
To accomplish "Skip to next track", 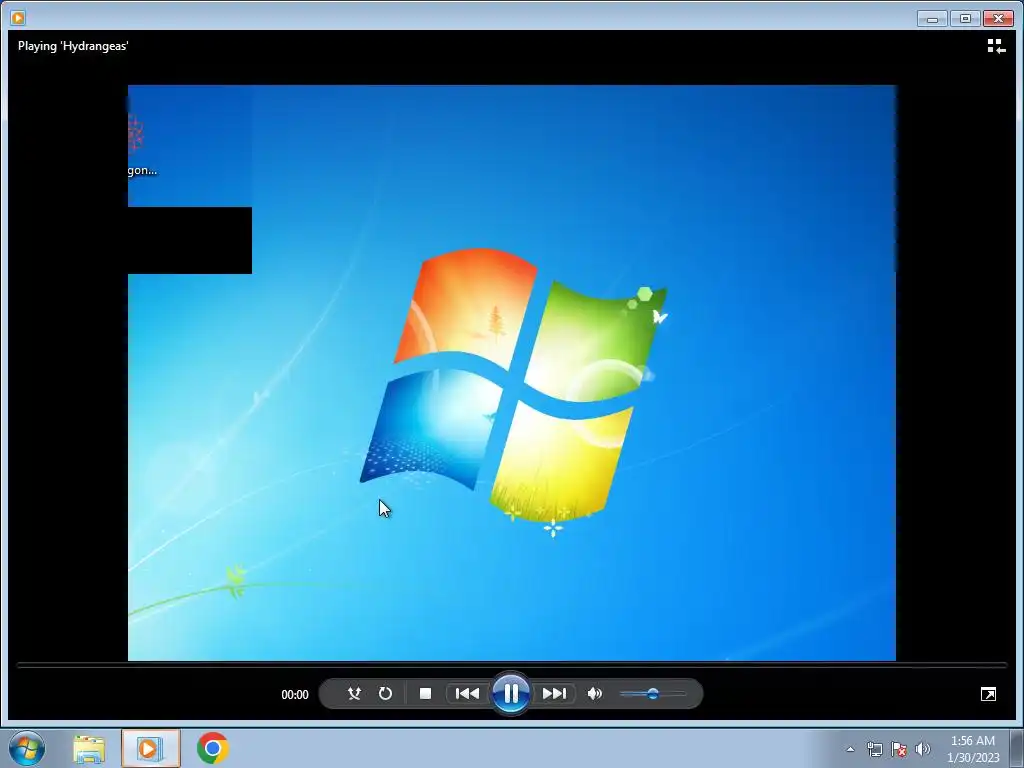I will coord(554,694).
